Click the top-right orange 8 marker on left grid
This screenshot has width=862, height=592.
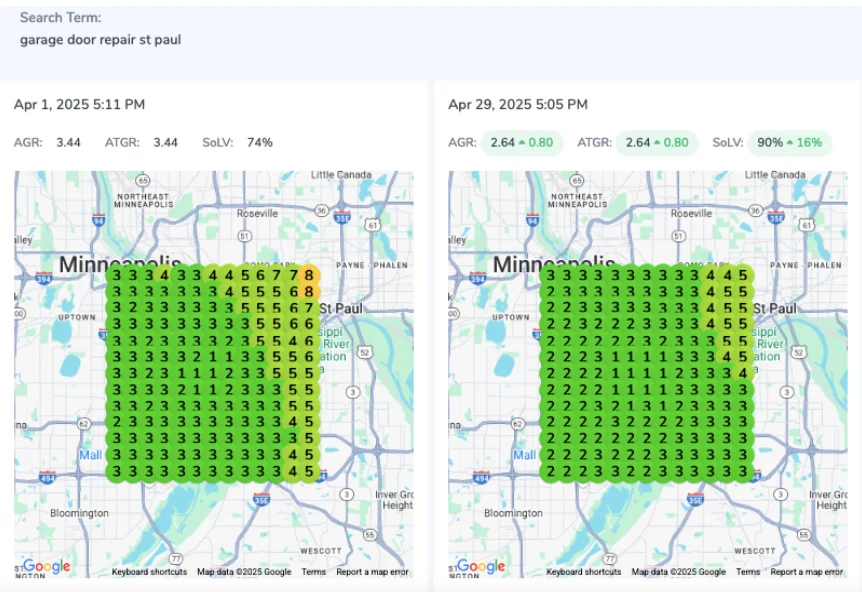(310, 275)
